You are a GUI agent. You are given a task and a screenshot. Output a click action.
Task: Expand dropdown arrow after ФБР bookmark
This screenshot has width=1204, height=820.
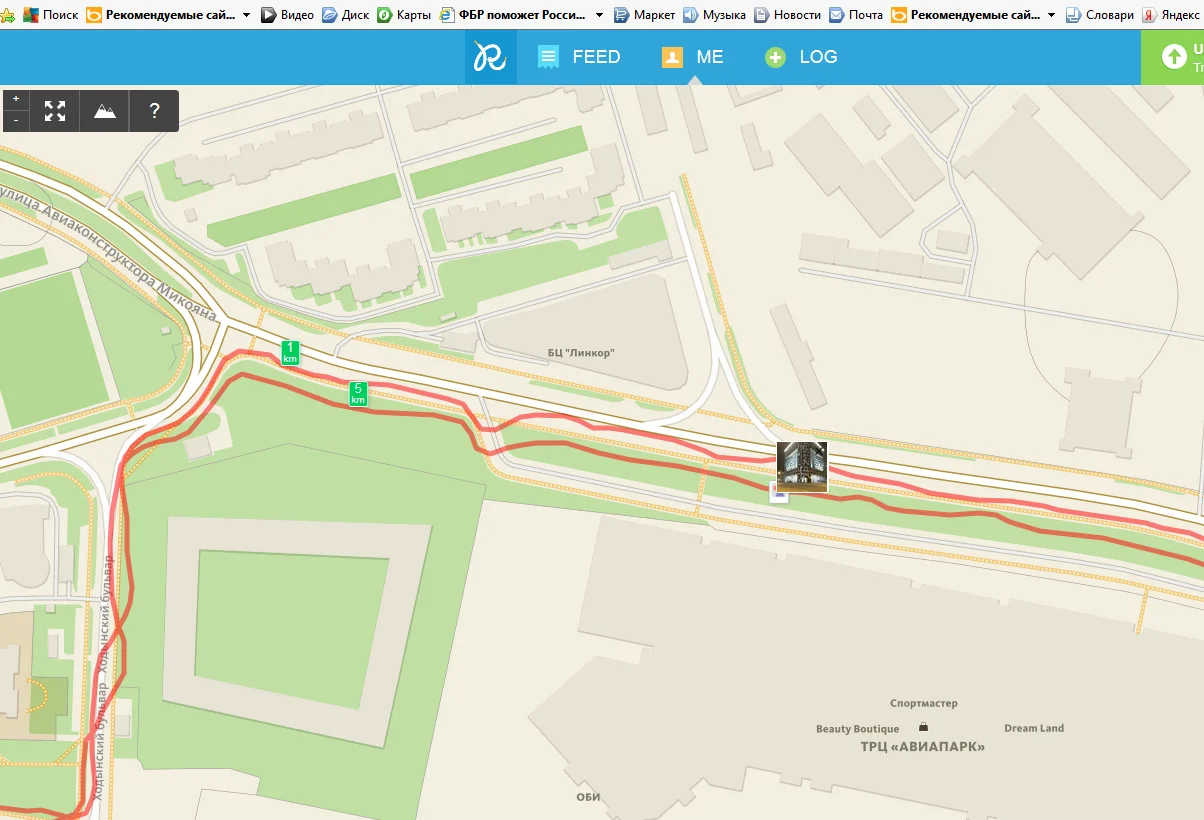tap(599, 15)
